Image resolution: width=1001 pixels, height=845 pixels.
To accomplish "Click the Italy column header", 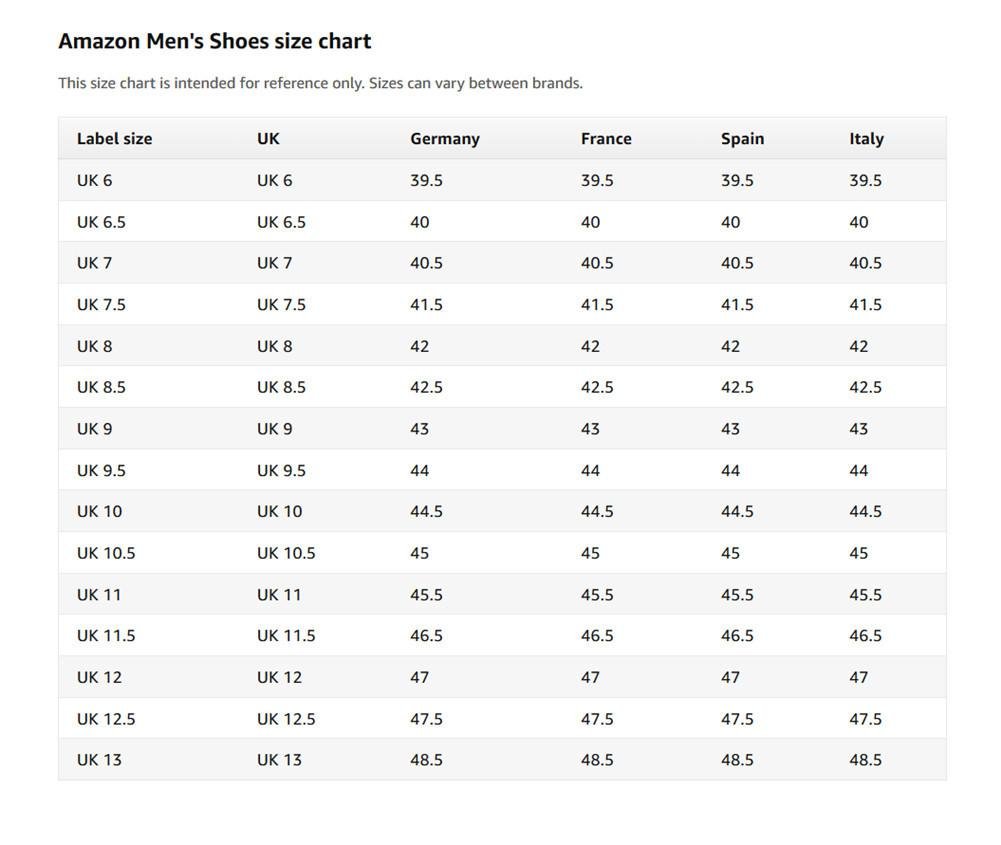I will click(x=866, y=139).
